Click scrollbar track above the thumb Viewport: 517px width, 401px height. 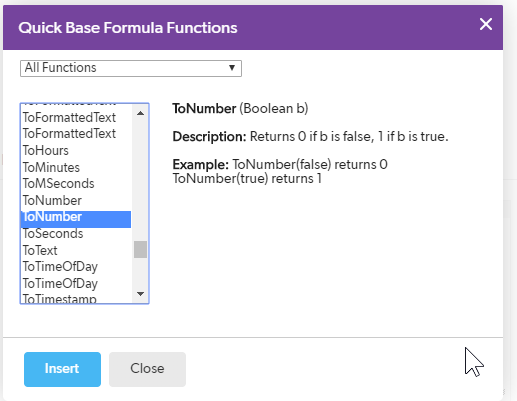click(x=140, y=180)
